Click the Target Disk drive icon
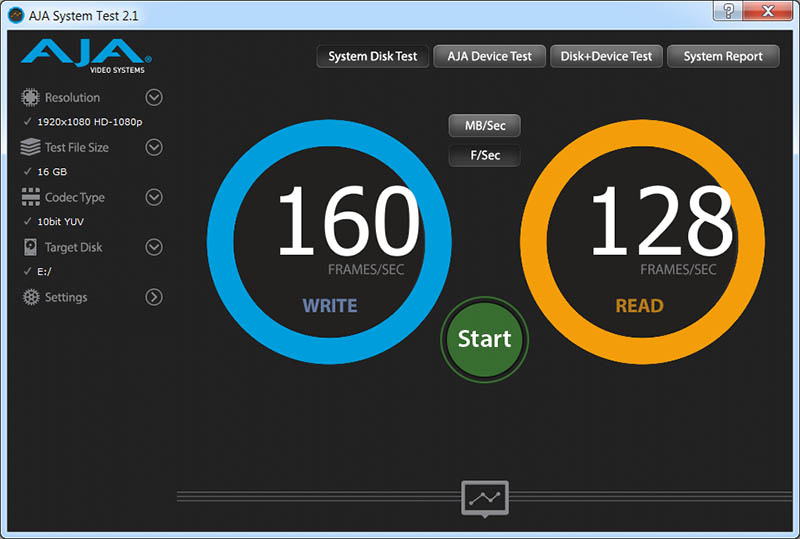This screenshot has height=539, width=800. (30, 247)
